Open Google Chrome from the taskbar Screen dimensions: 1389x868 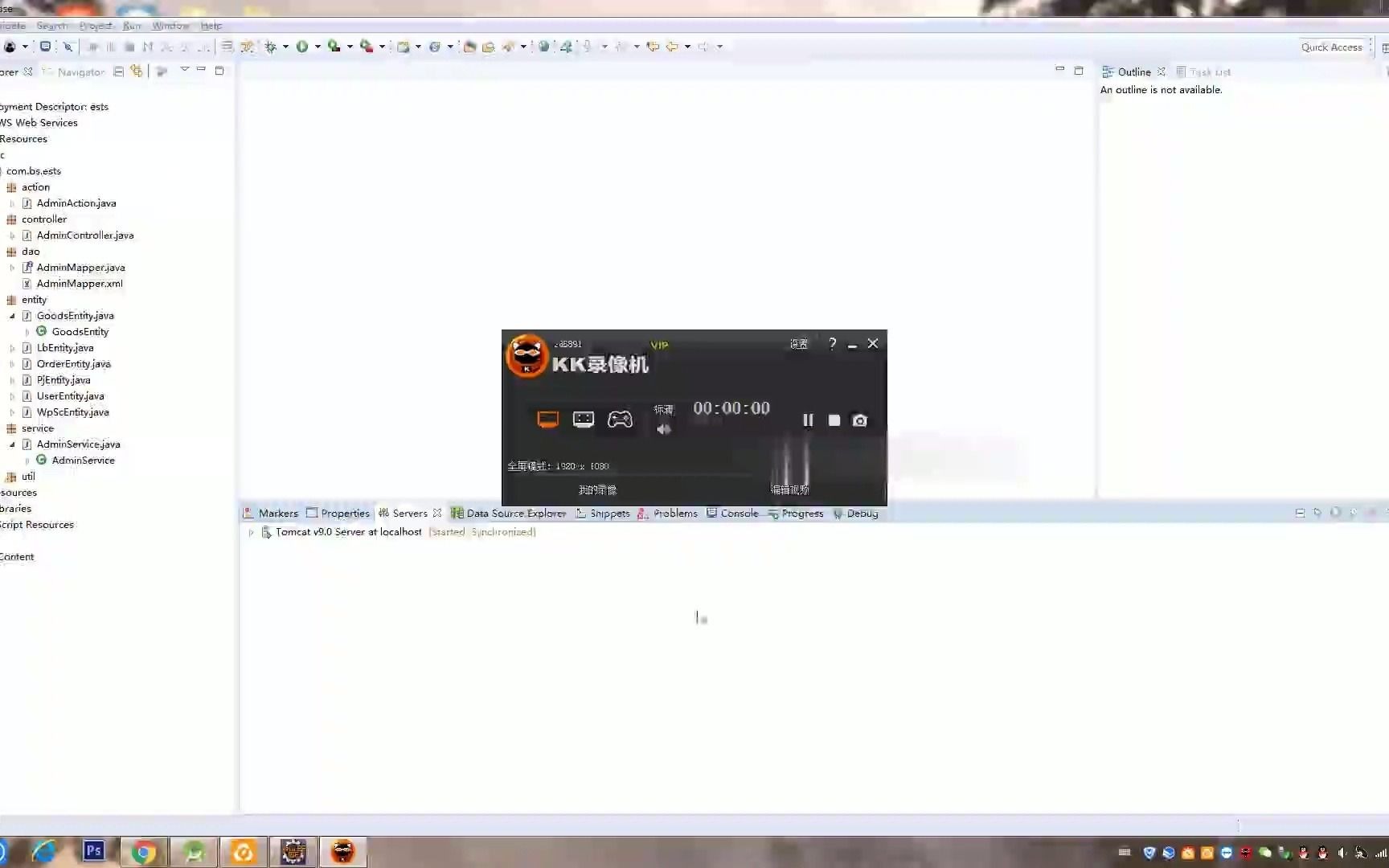pyautogui.click(x=144, y=852)
